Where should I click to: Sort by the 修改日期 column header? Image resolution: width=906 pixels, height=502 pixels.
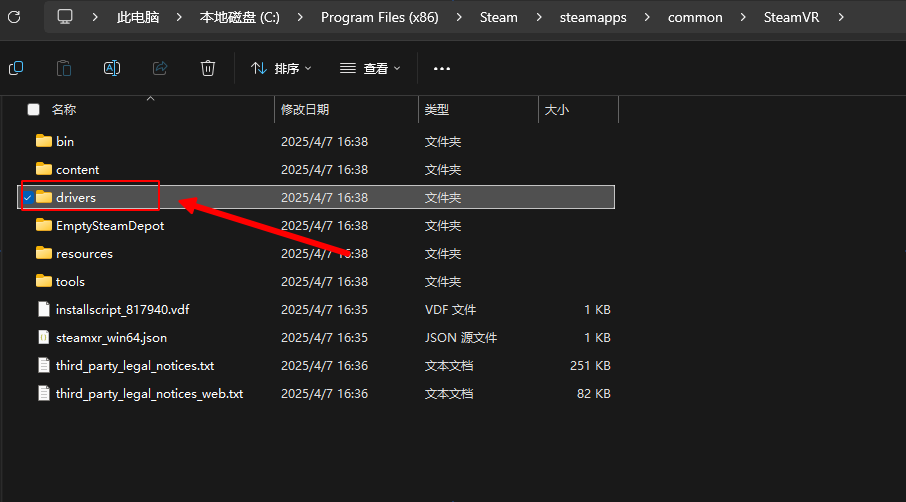coord(305,110)
